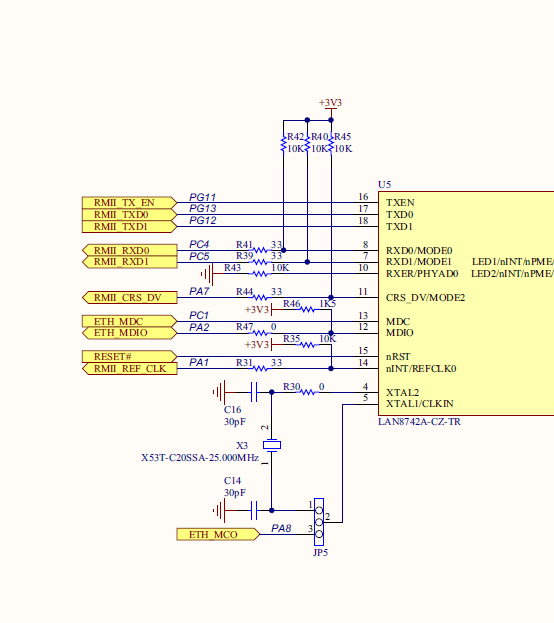The width and height of the screenshot is (554, 623).
Task: Select the RMII_TXD0 port
Action: point(129,215)
